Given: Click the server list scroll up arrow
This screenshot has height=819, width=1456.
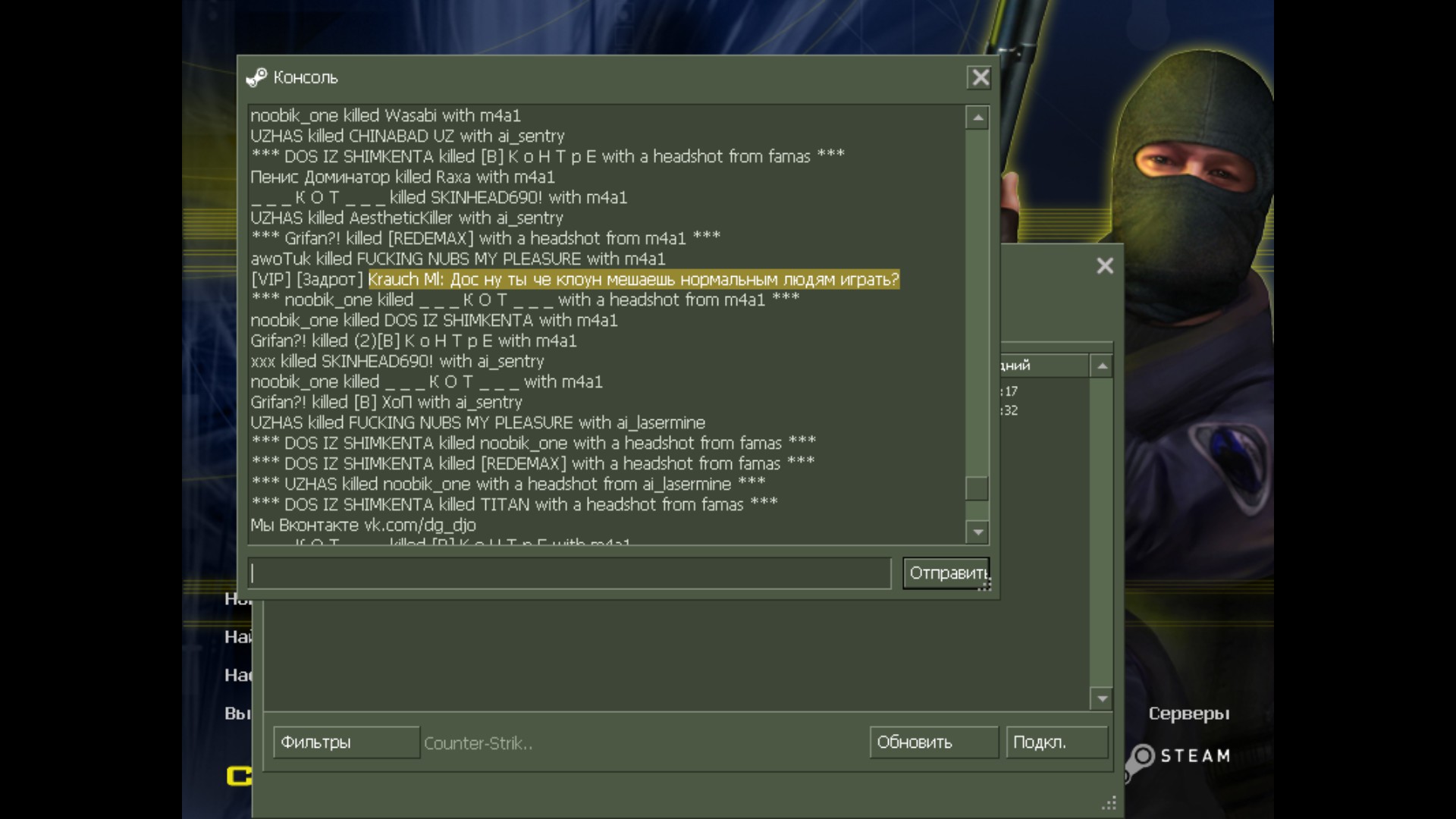Looking at the screenshot, I should 1101,366.
